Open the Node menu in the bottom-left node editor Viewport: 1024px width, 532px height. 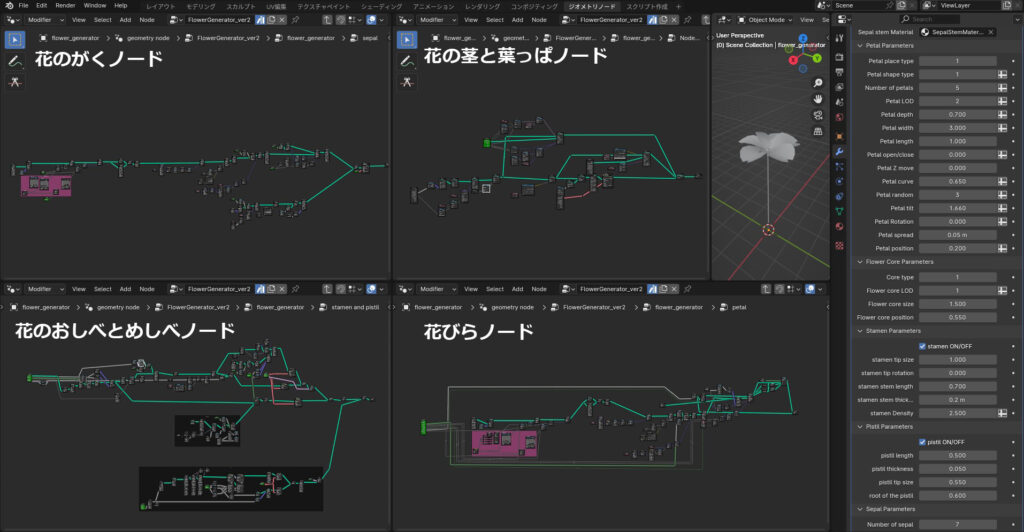[x=147, y=289]
